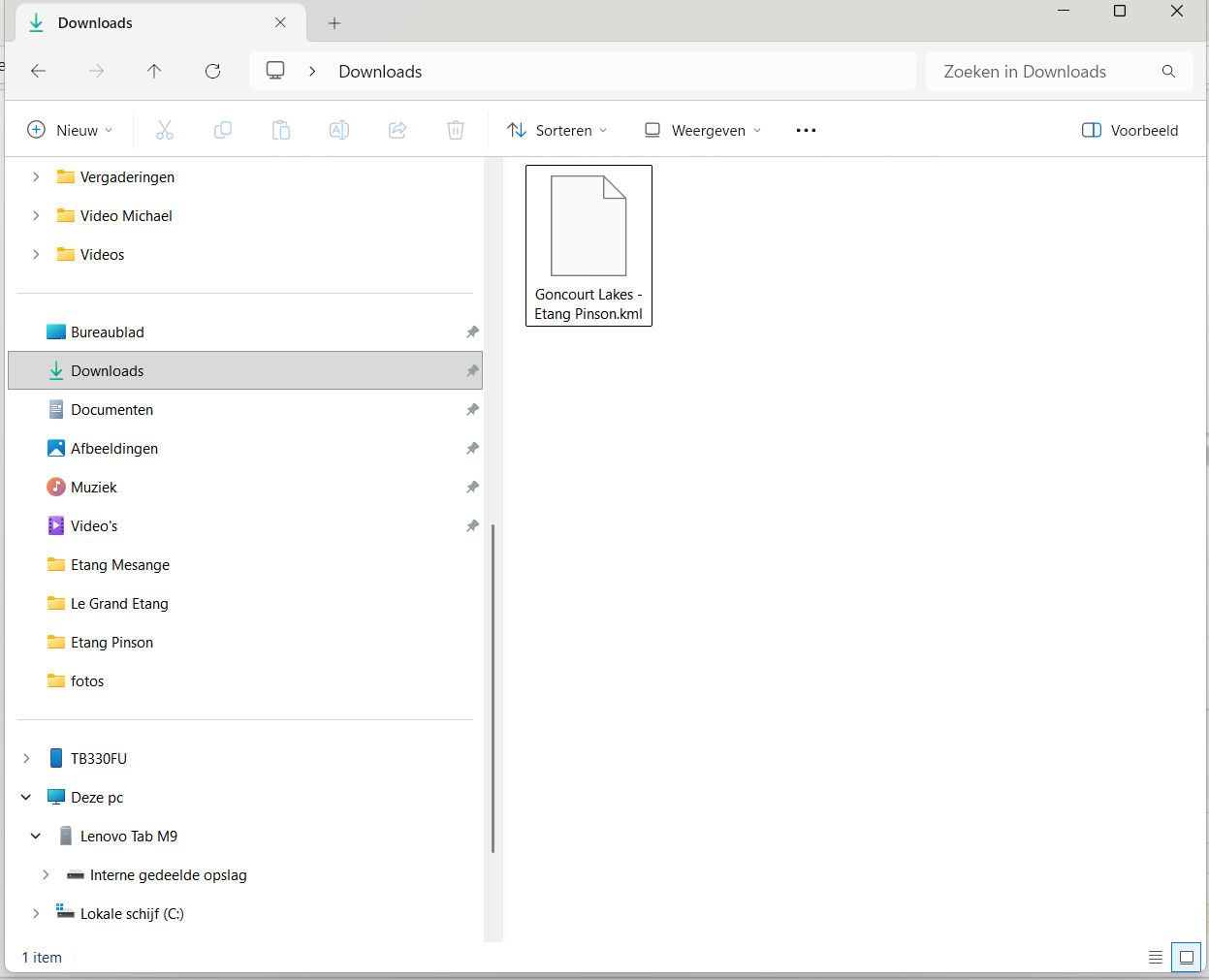Click the Rename icon in toolbar
The width and height of the screenshot is (1209, 980).
339,130
